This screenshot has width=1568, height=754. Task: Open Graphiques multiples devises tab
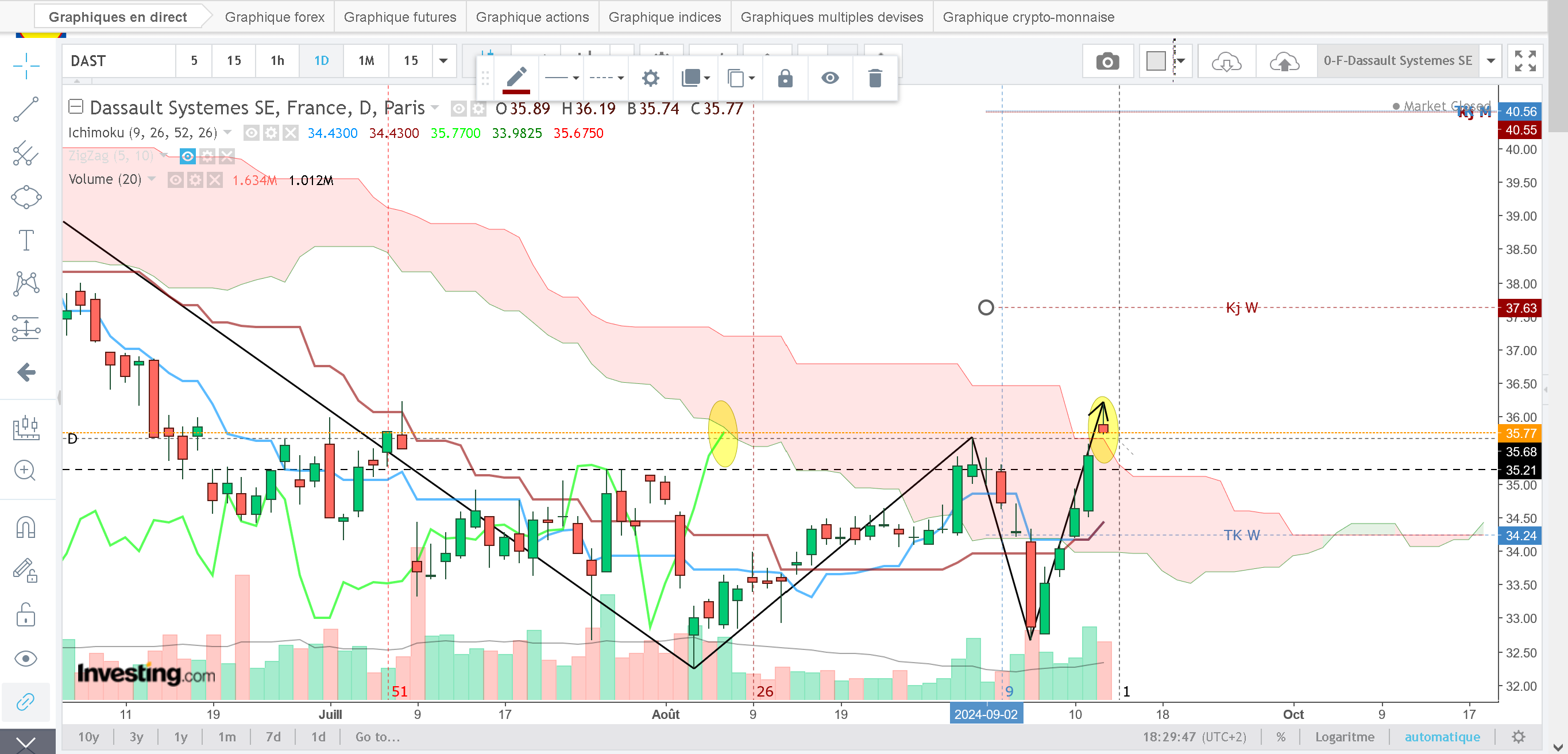click(832, 17)
